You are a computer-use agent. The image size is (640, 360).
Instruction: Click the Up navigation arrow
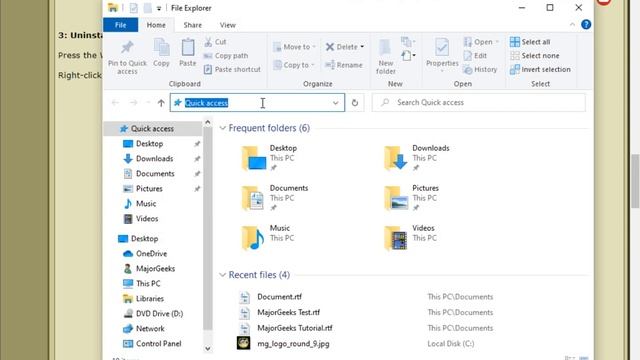pos(161,103)
